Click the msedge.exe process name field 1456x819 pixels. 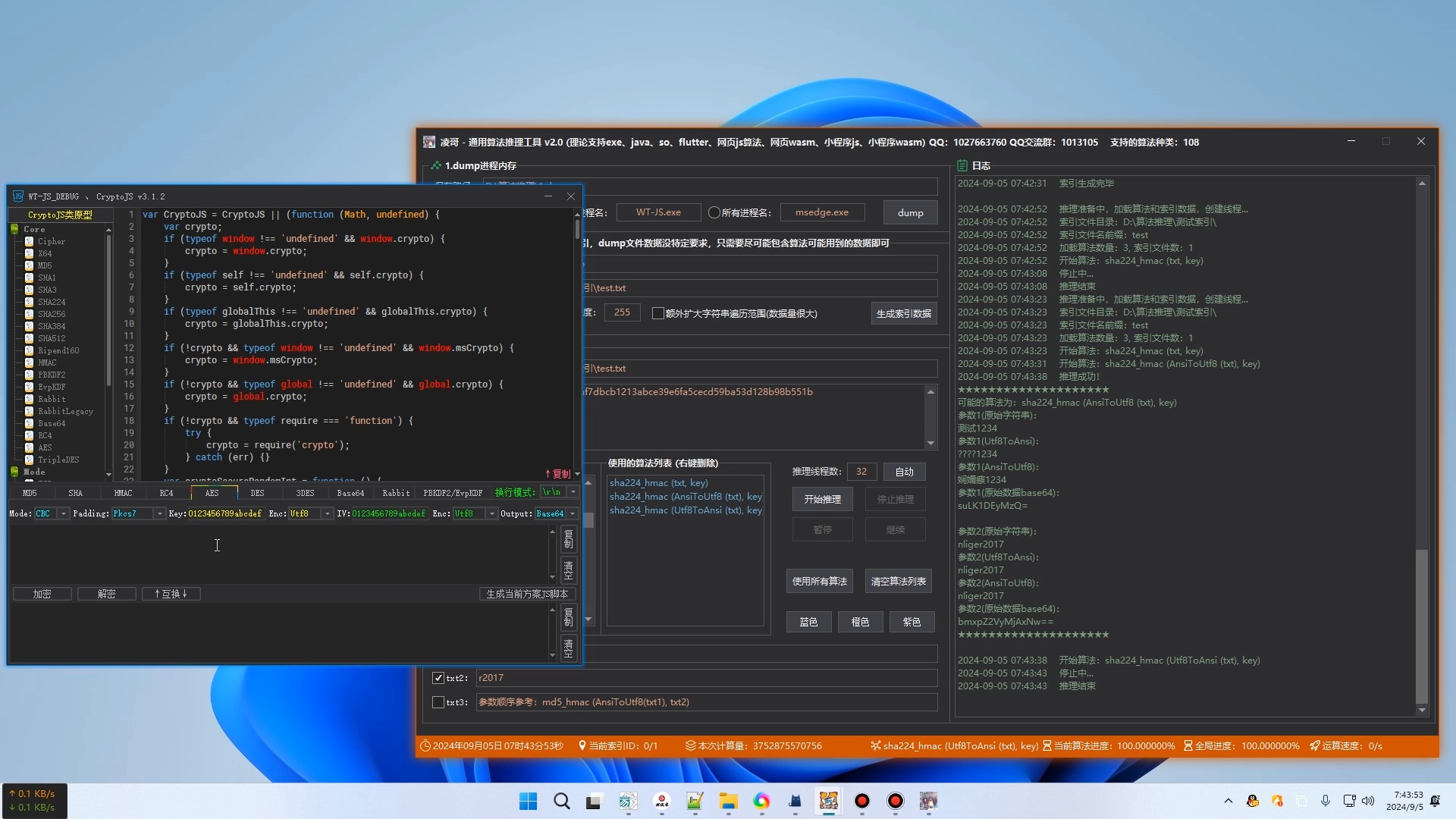[x=822, y=212]
